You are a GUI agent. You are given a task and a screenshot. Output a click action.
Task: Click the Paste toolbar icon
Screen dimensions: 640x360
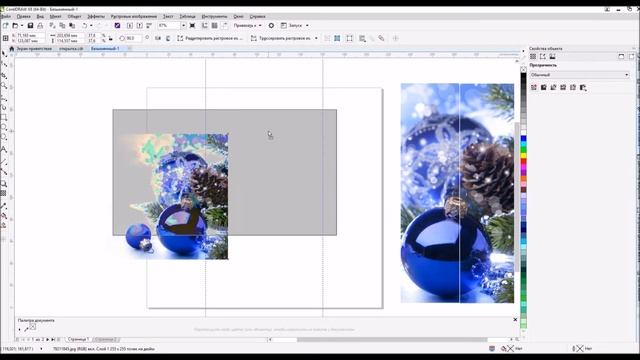tap(72, 25)
